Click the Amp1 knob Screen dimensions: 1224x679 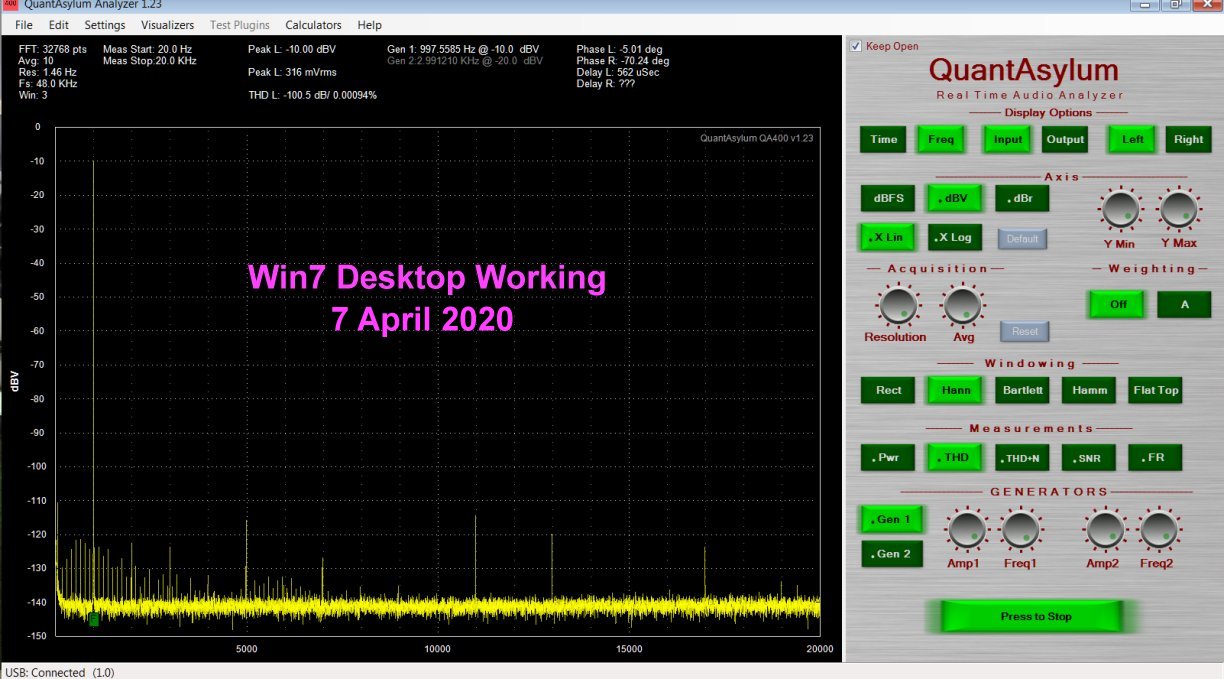967,529
